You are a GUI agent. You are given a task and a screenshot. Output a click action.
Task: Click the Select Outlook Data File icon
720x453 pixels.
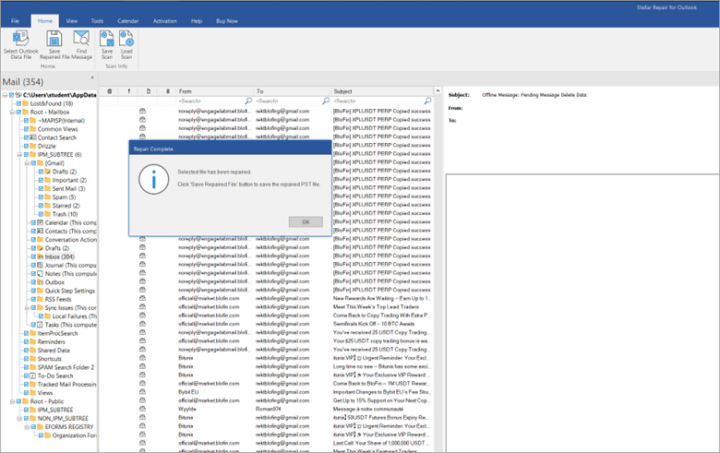(21, 39)
